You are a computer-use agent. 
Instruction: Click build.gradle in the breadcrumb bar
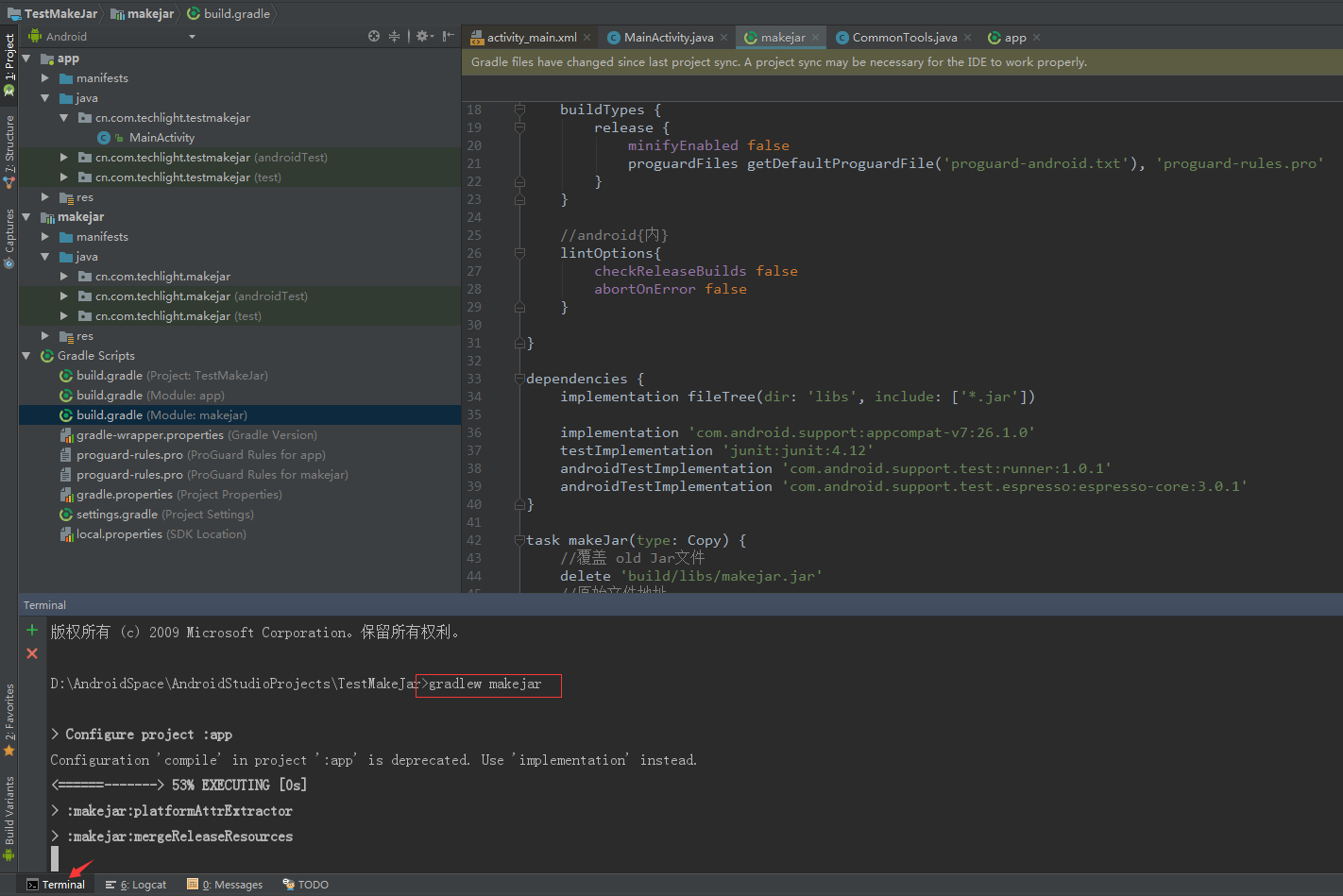[229, 13]
